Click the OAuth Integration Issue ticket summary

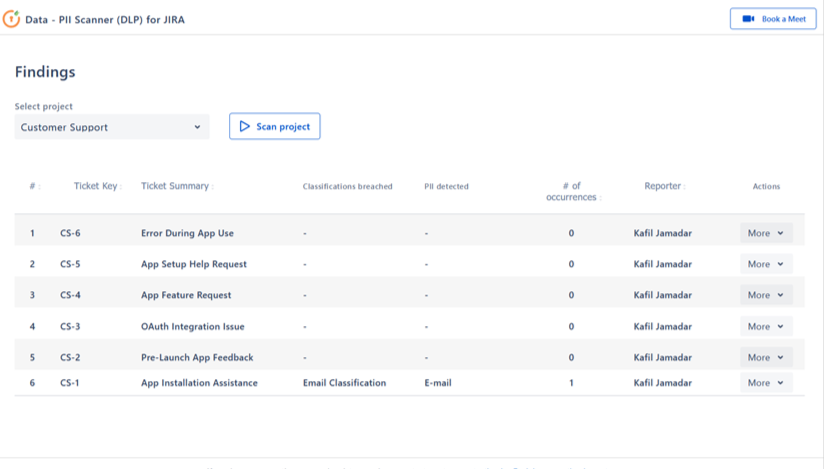[x=192, y=326]
